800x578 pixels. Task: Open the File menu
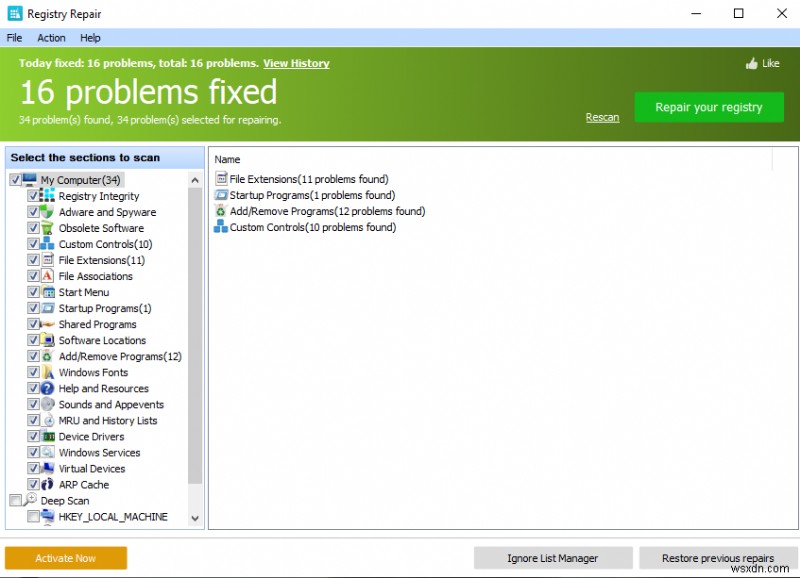coord(14,38)
